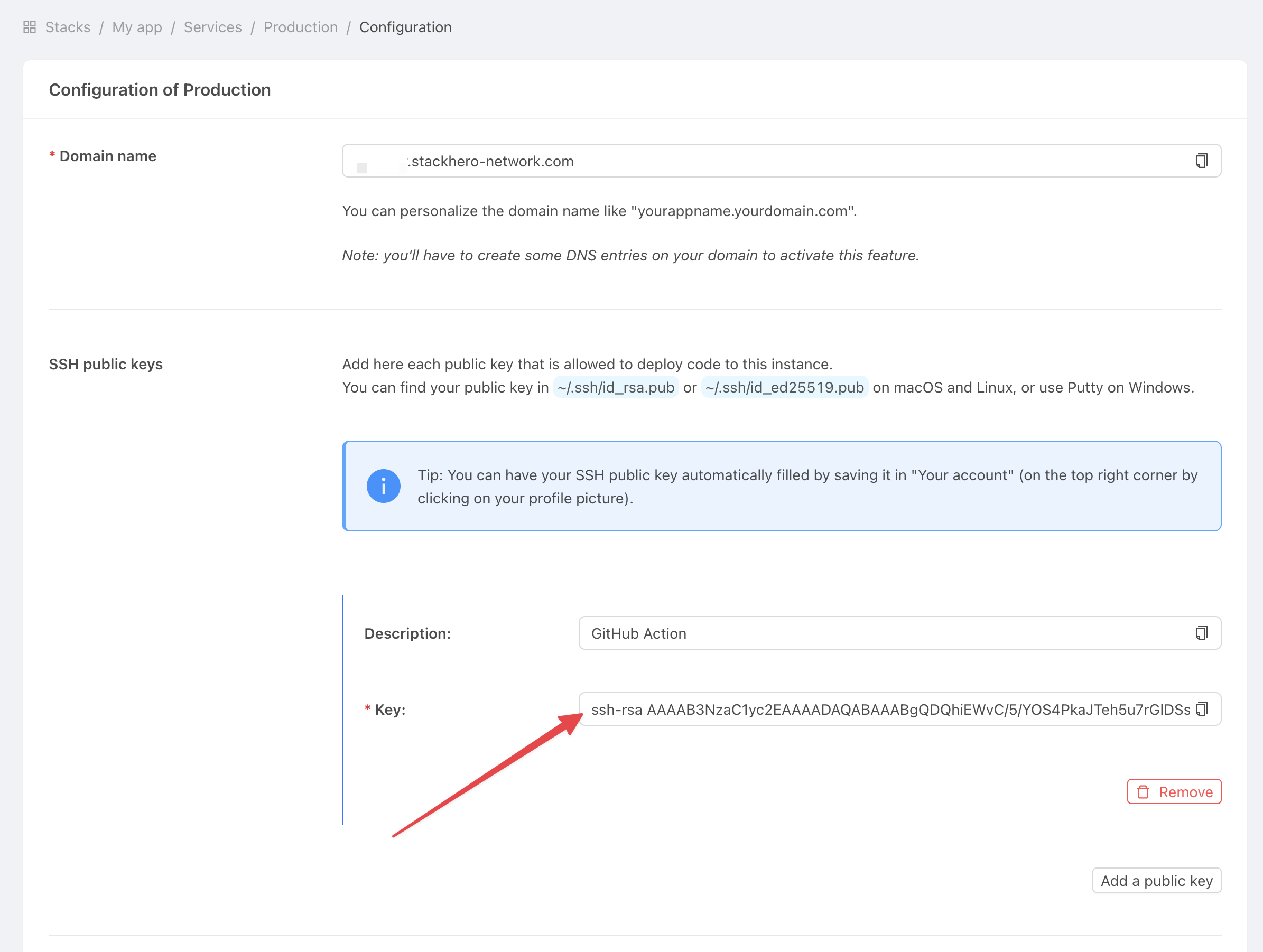Open the Production breadcrumb link

(300, 27)
